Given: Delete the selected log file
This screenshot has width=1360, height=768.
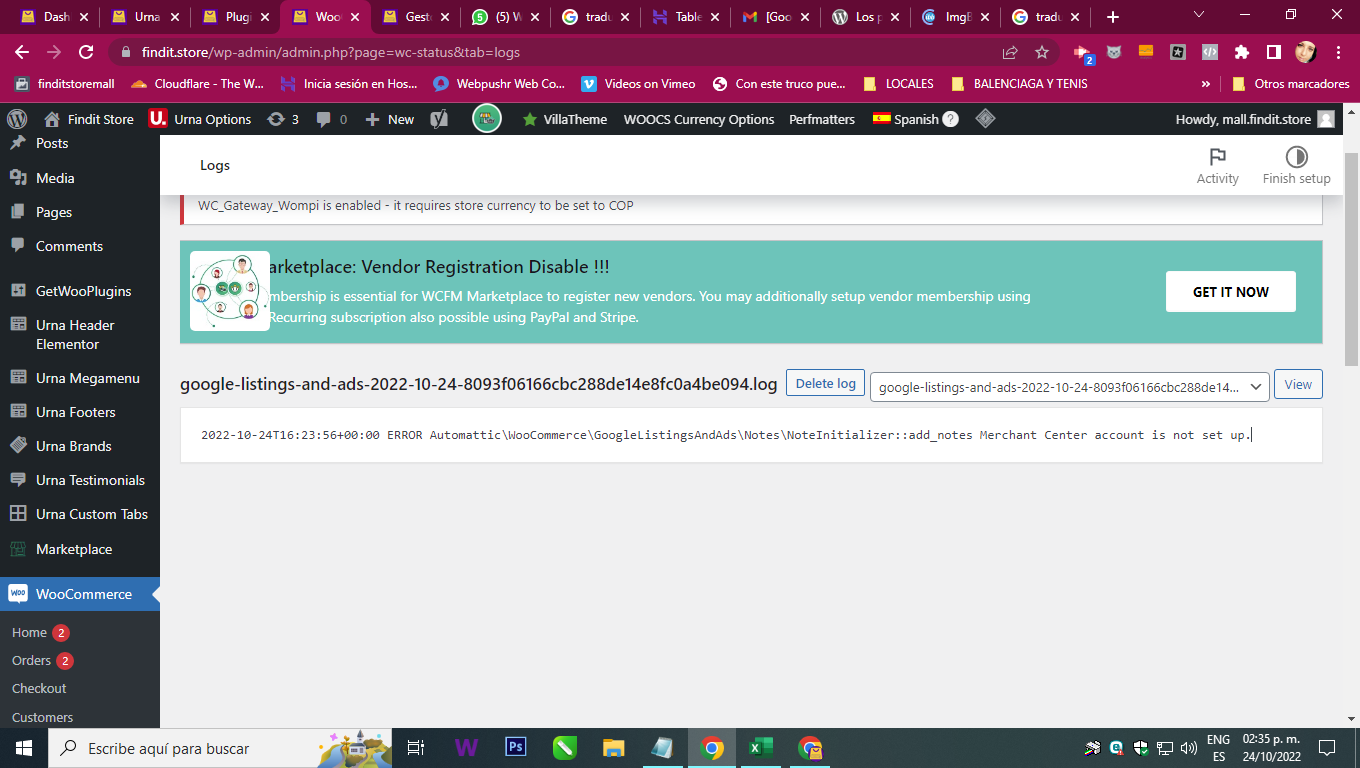Looking at the screenshot, I should click(825, 383).
